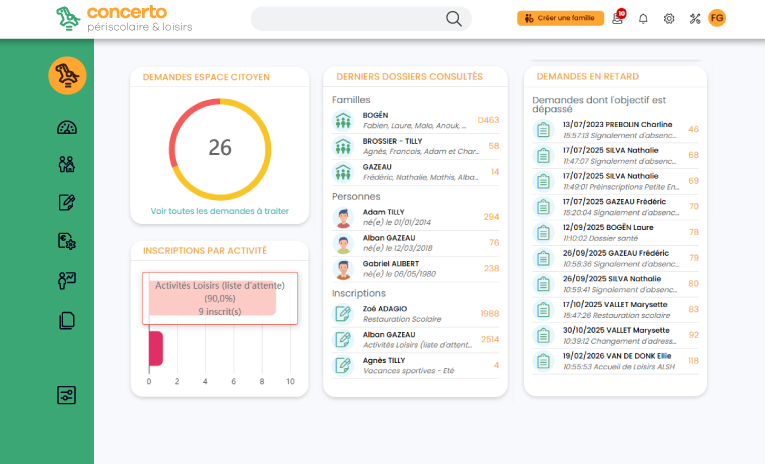Open 17/07/2025 SILVA Nathalie request 68

pyautogui.click(x=615, y=156)
